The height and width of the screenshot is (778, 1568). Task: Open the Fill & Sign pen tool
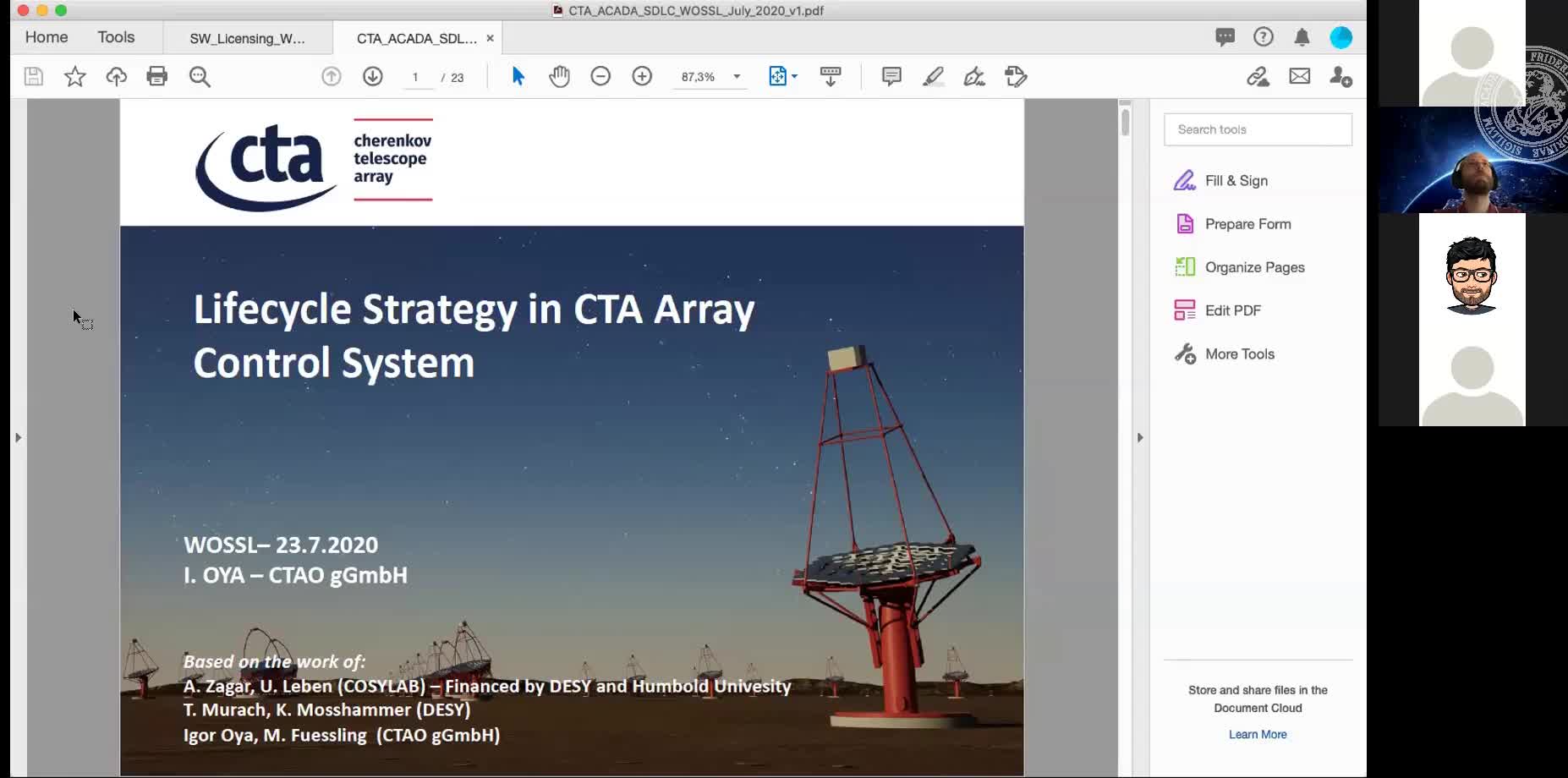tap(974, 76)
